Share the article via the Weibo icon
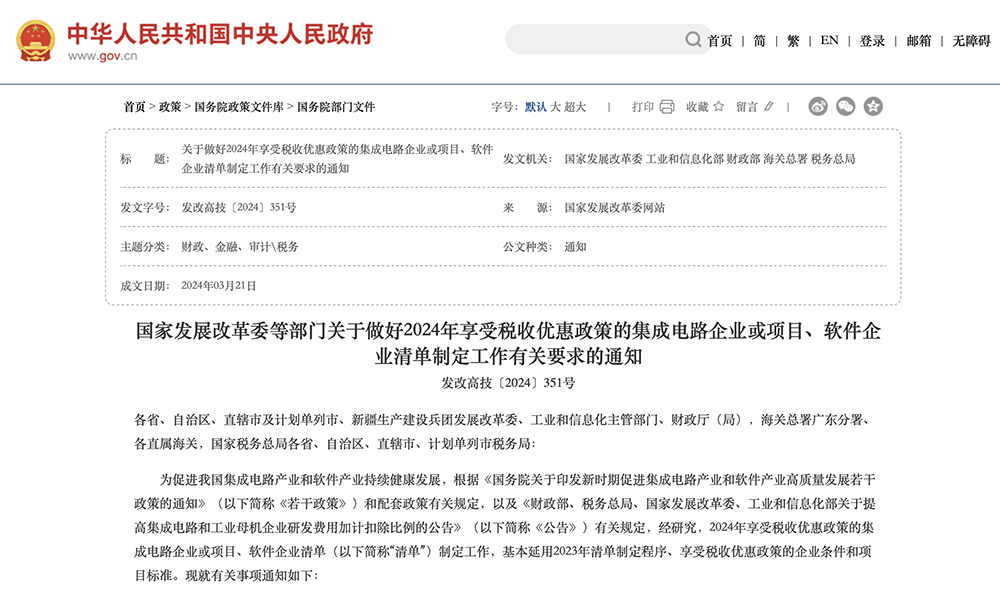The image size is (1000, 597). click(x=818, y=106)
